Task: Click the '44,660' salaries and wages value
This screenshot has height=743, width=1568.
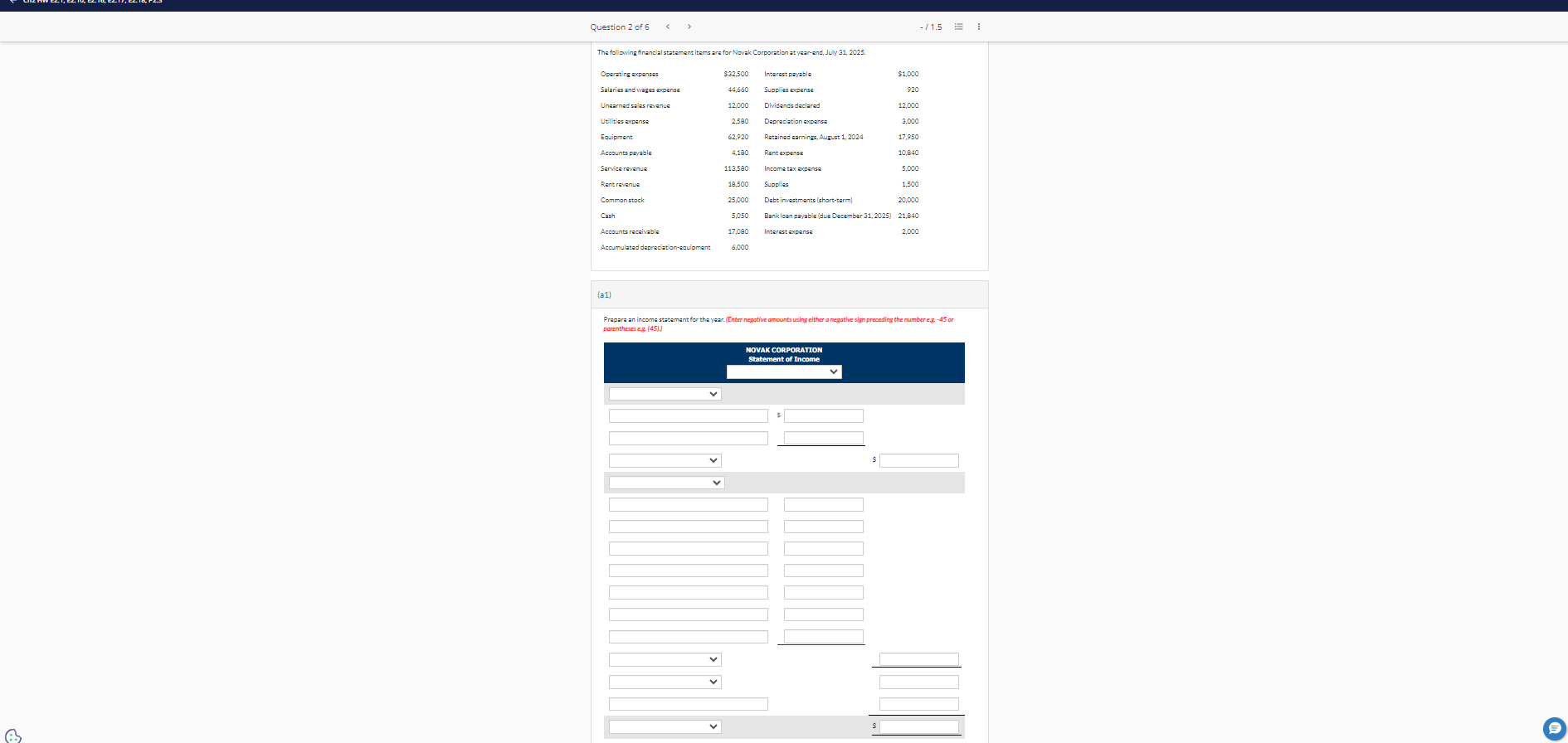Action: (738, 90)
